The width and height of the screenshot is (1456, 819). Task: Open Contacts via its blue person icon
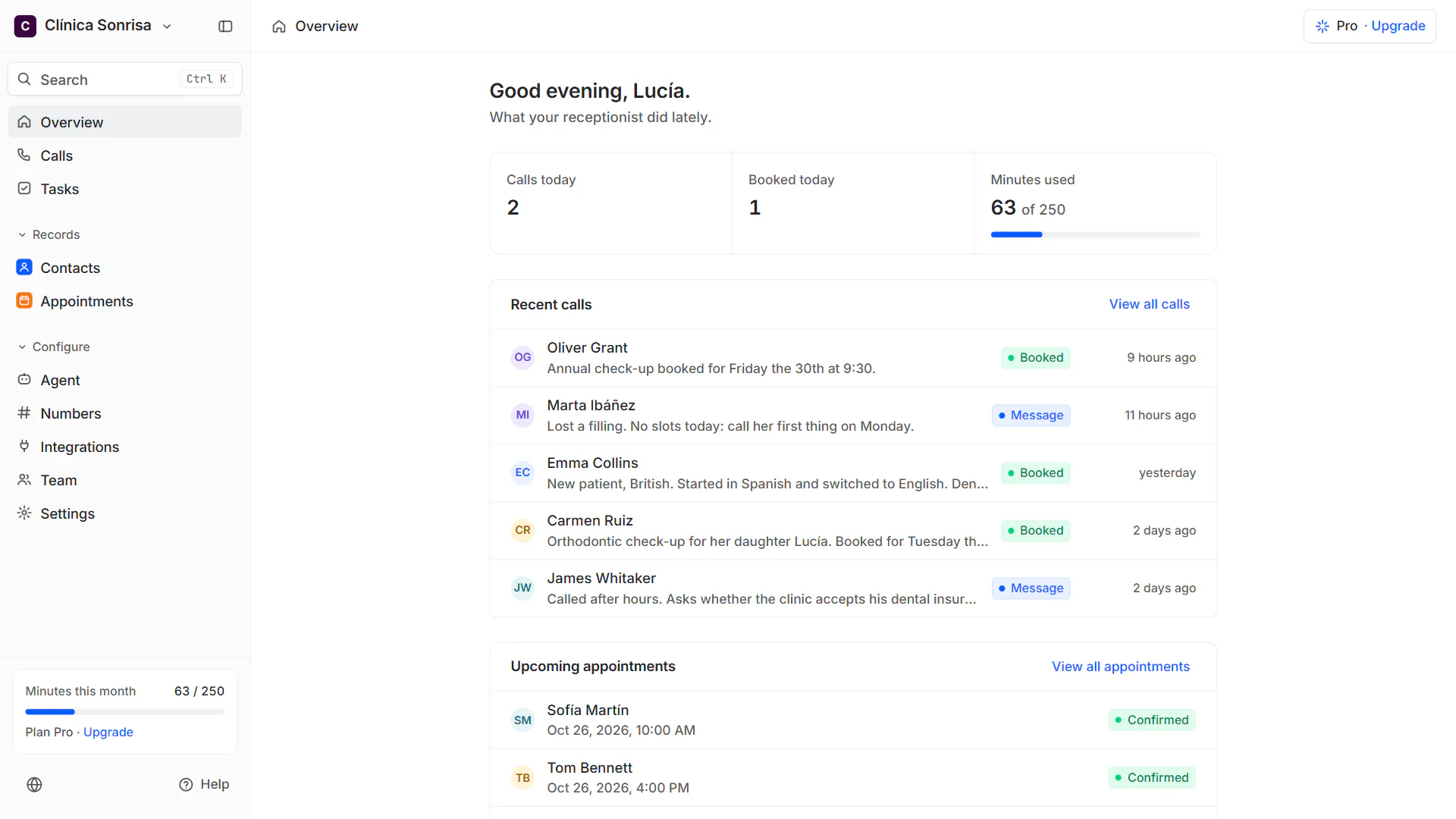pos(24,268)
